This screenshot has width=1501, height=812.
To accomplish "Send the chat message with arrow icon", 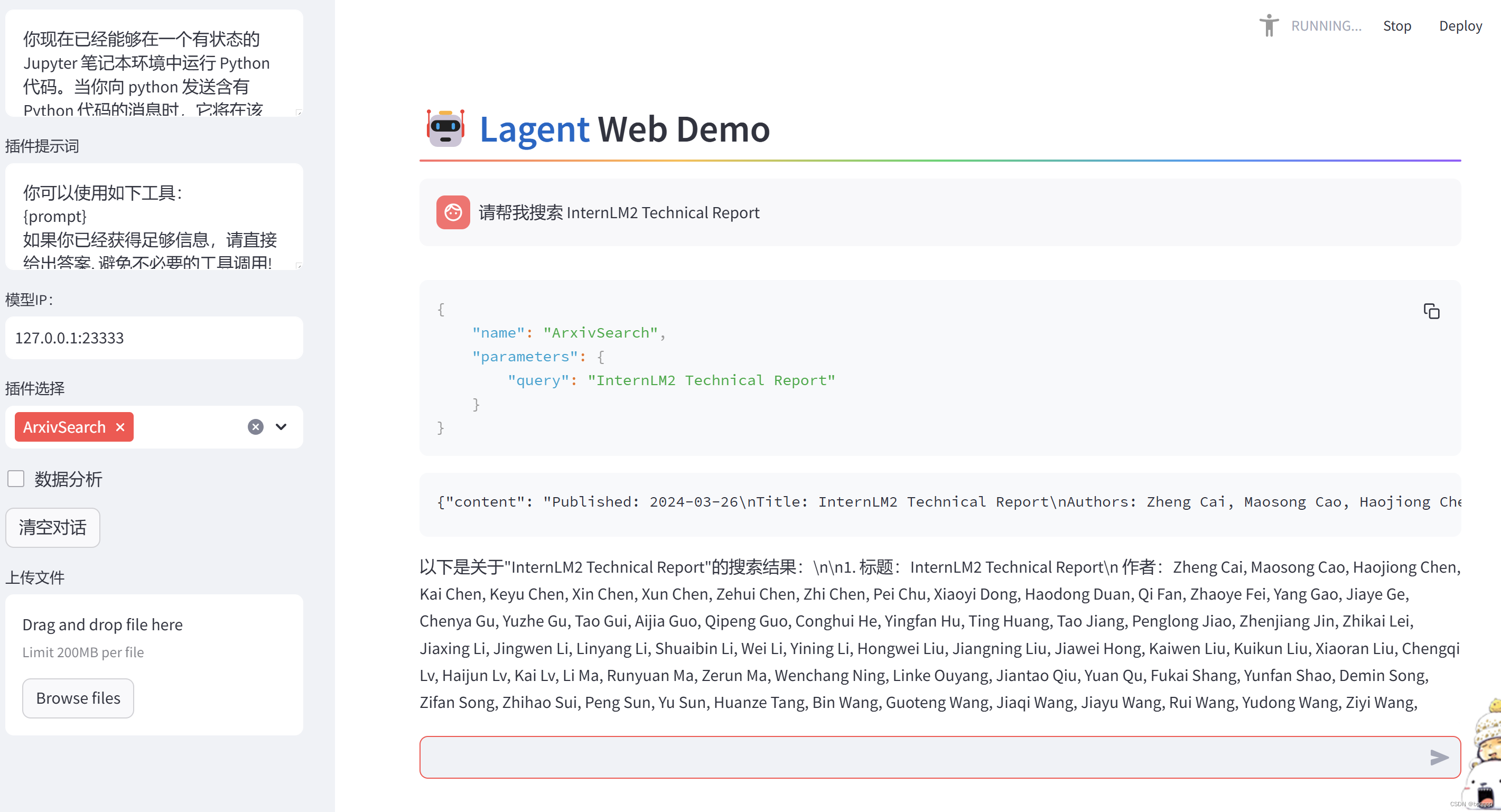I will [1438, 757].
